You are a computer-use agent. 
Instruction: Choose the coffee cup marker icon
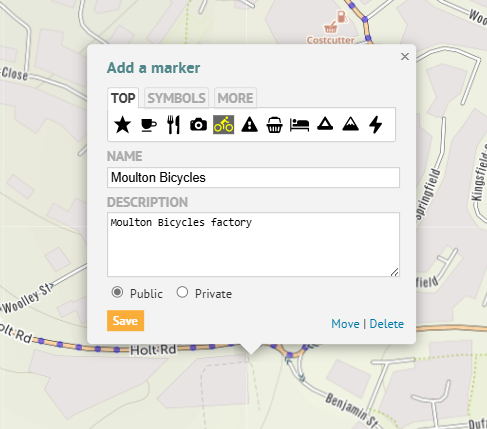click(x=148, y=125)
